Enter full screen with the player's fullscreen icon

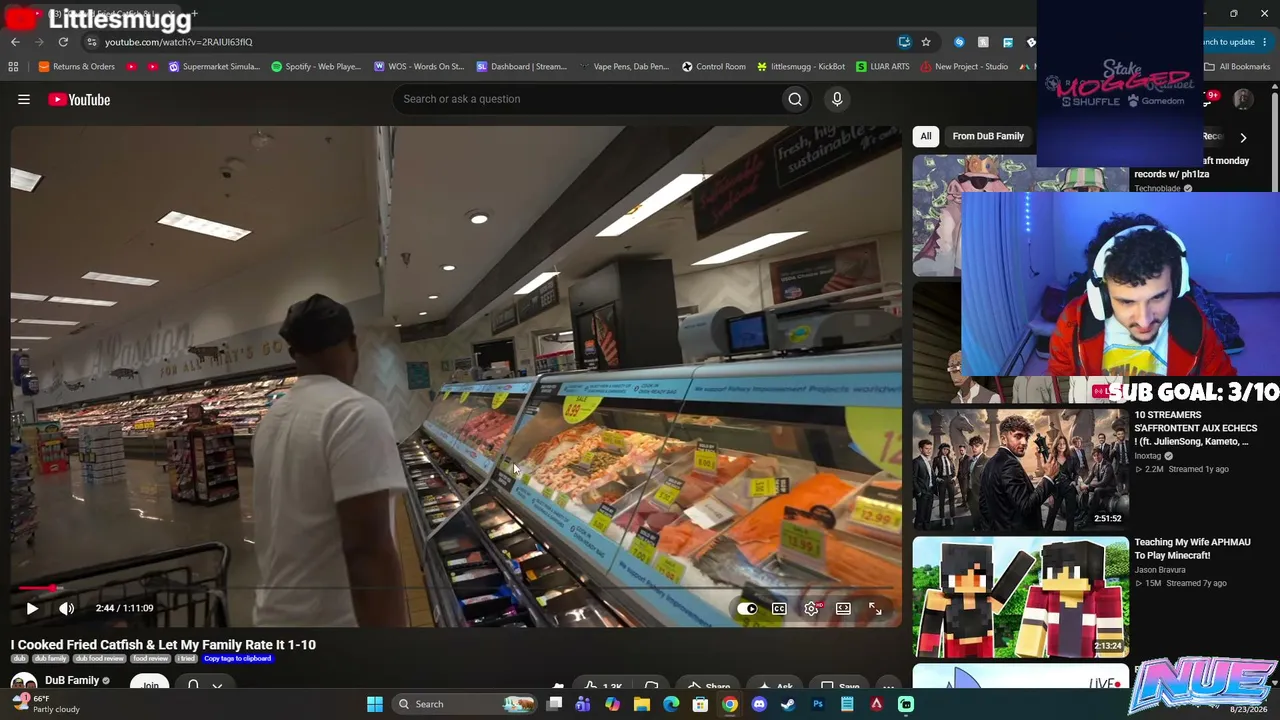click(875, 608)
